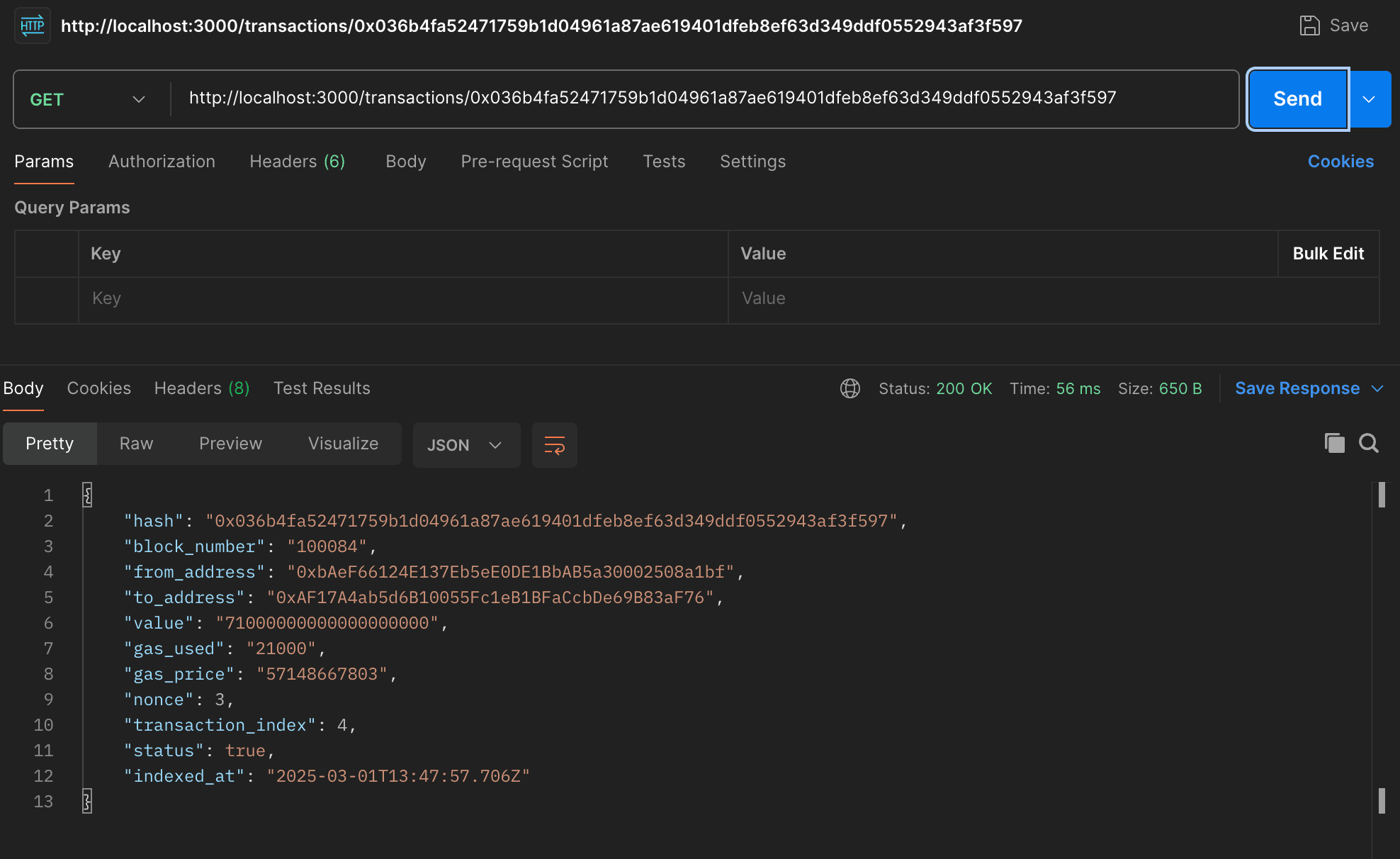Open the JSON format dropdown
This screenshot has width=1400, height=859.
click(x=465, y=445)
